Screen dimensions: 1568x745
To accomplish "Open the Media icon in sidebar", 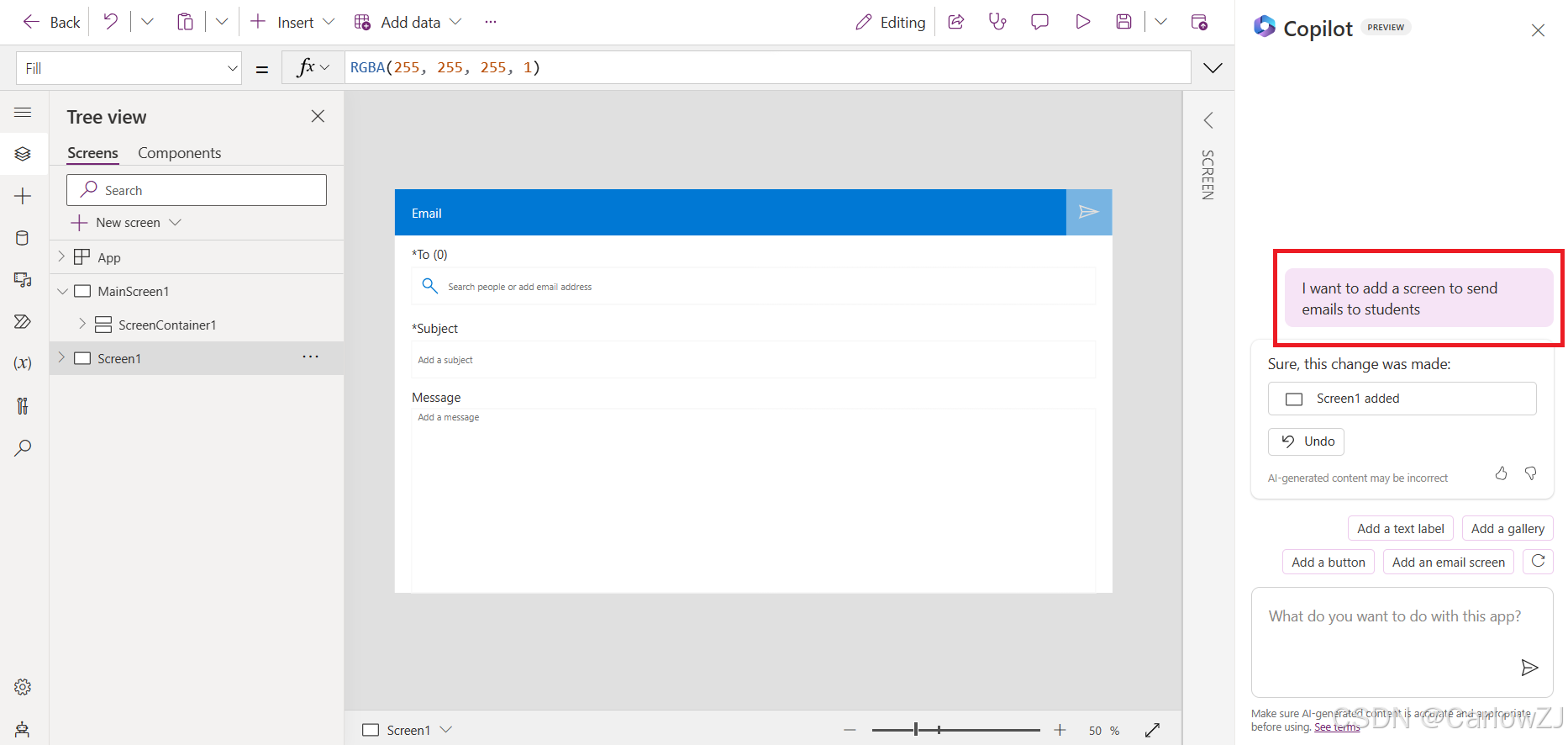I will coord(23,280).
